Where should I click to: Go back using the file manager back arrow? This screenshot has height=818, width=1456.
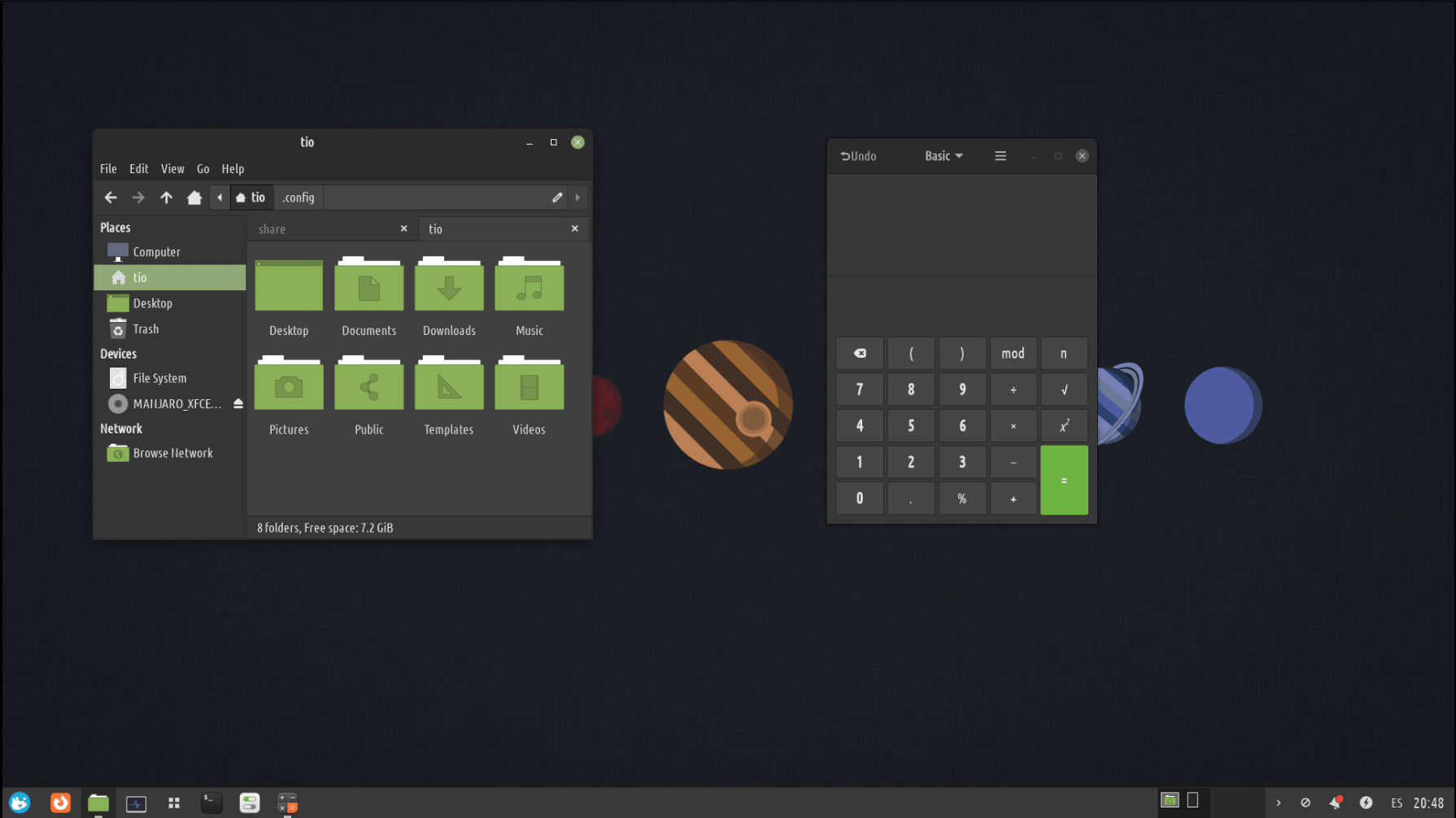[x=111, y=198]
